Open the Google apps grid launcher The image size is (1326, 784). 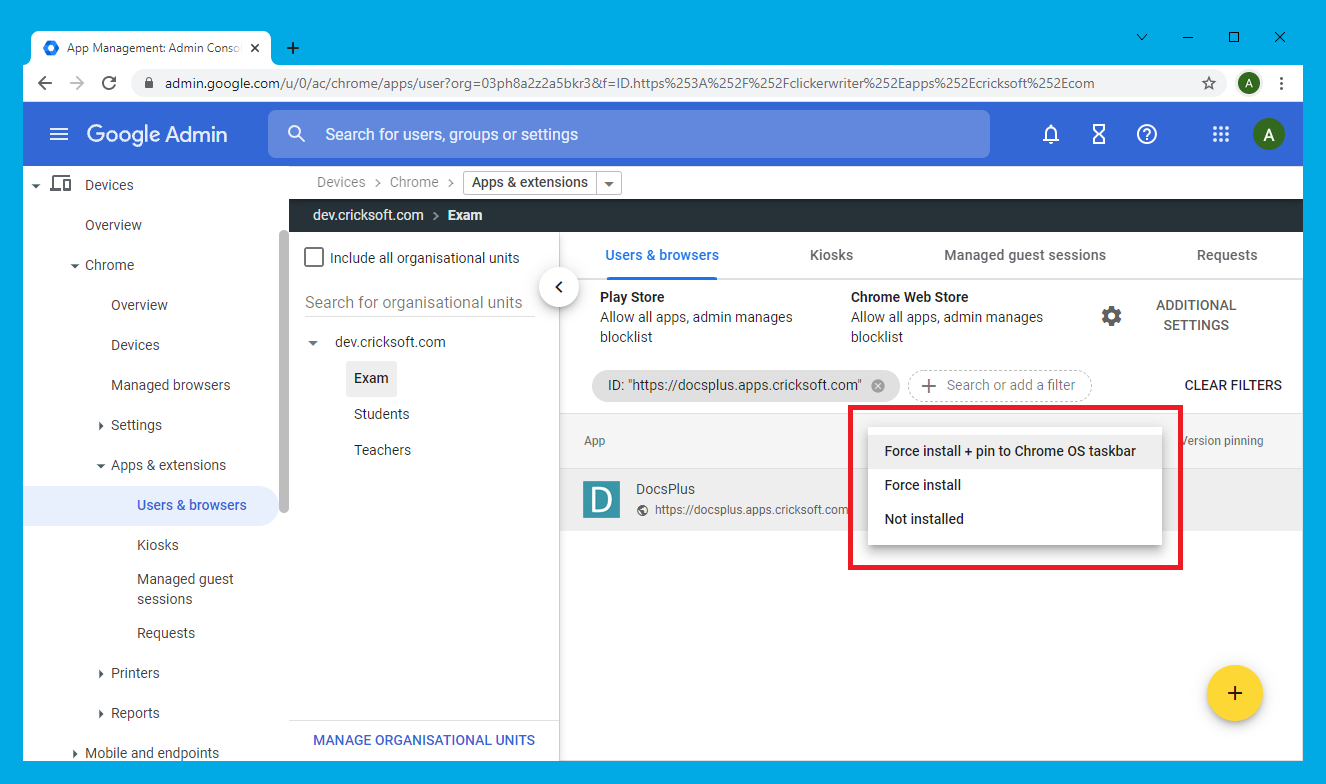pos(1220,135)
